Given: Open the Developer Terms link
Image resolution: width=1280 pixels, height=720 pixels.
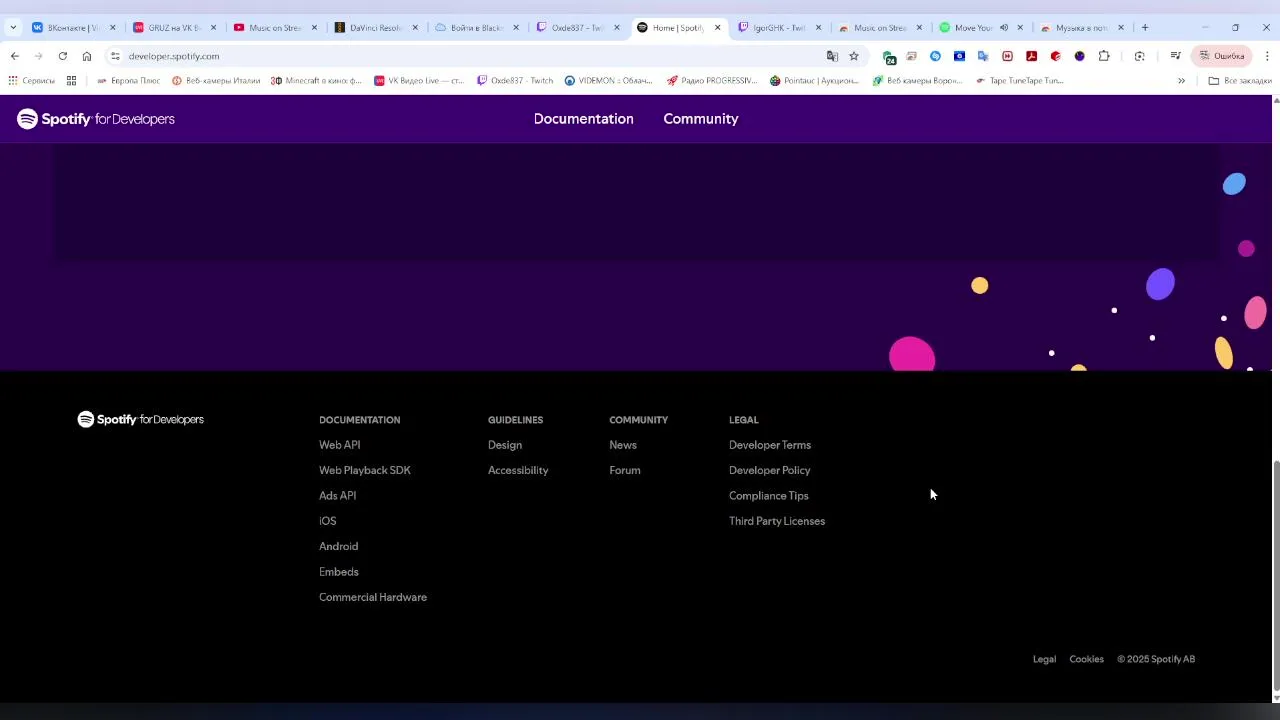Looking at the screenshot, I should pos(770,445).
